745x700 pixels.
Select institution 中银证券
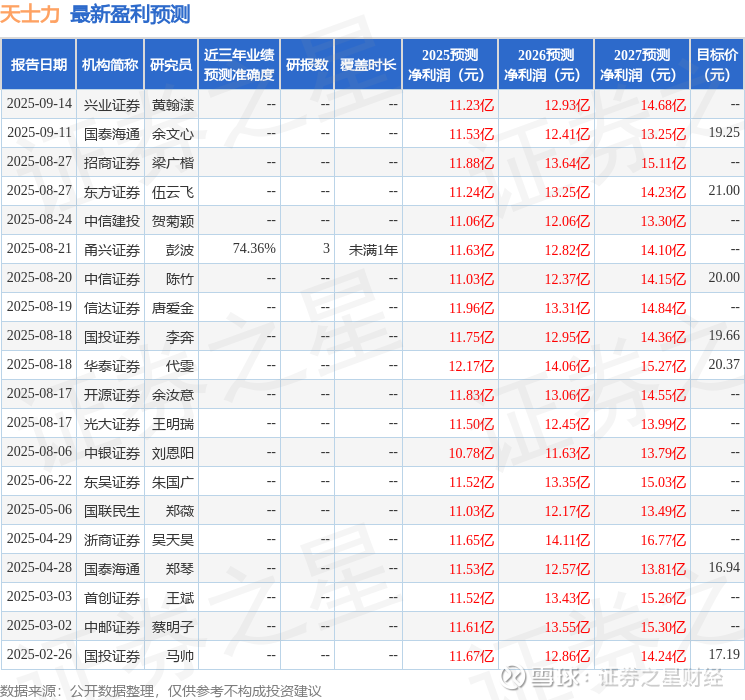(x=112, y=453)
